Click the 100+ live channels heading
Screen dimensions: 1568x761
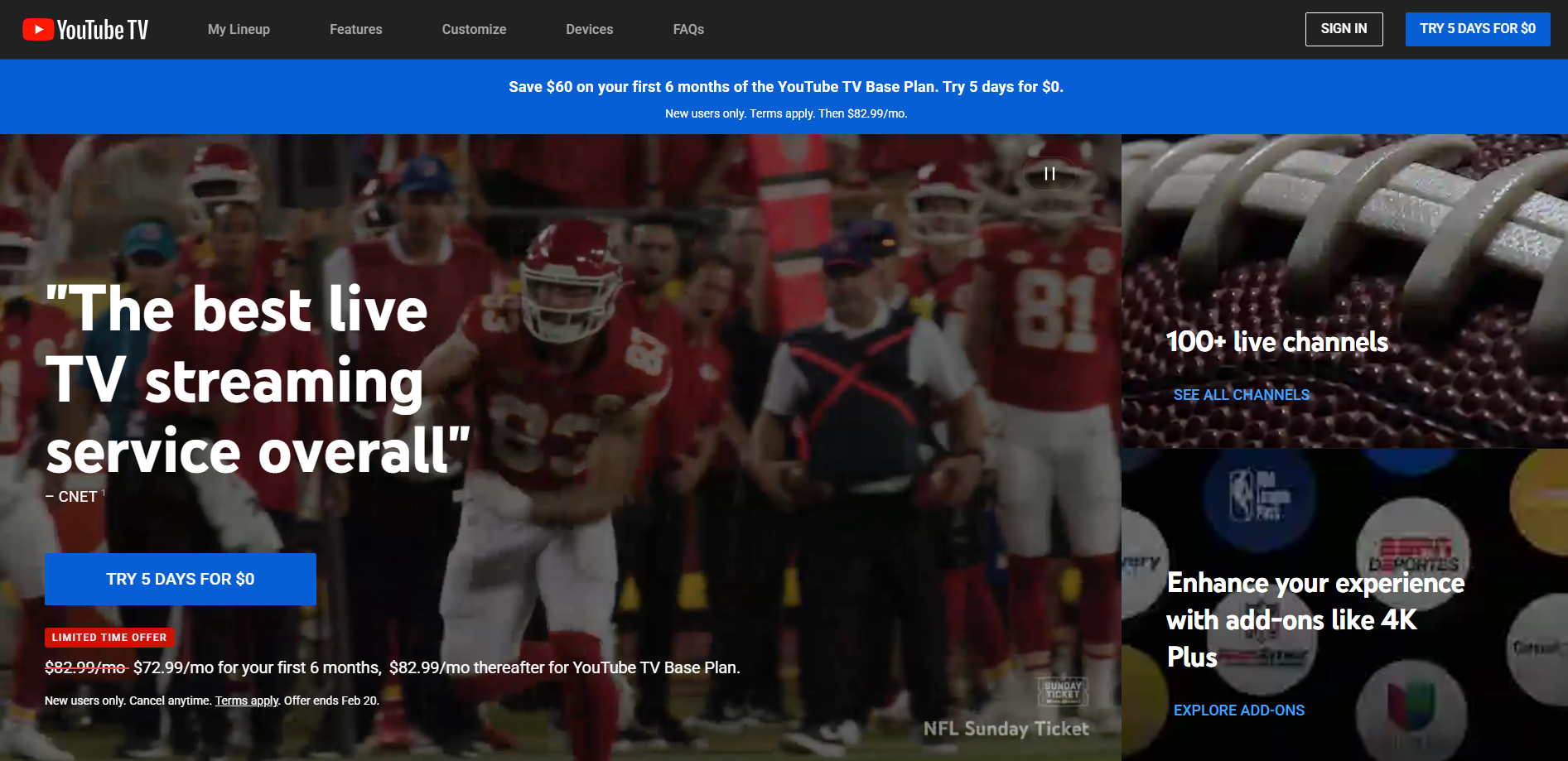pyautogui.click(x=1277, y=341)
